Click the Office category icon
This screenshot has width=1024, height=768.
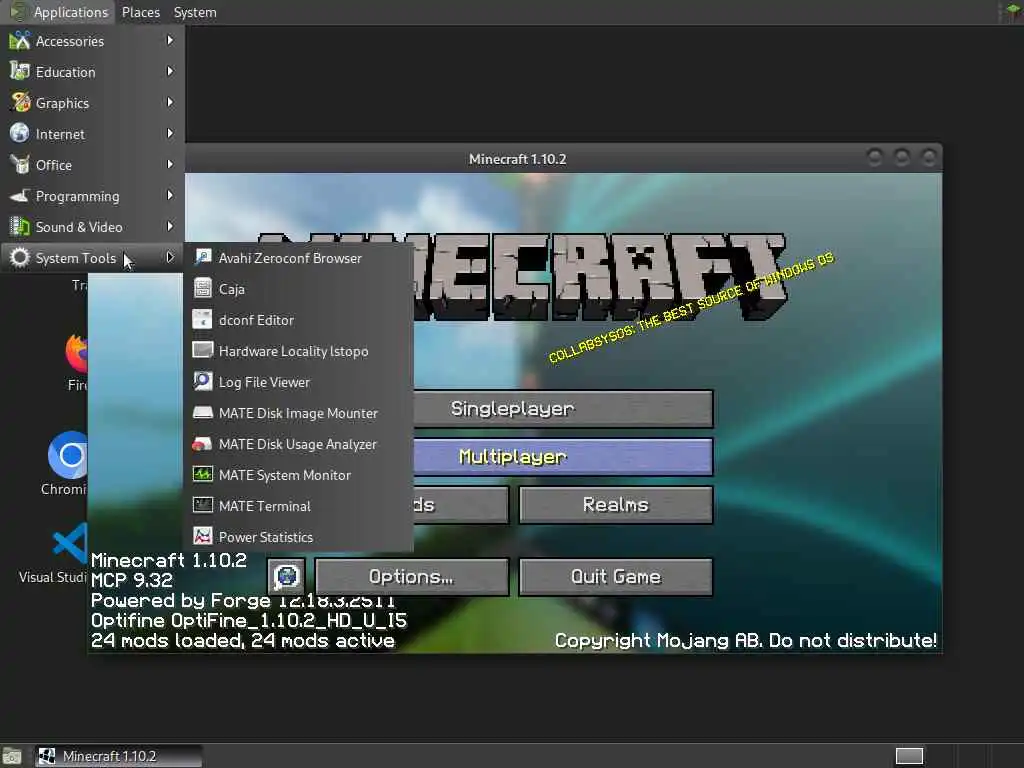coord(20,165)
